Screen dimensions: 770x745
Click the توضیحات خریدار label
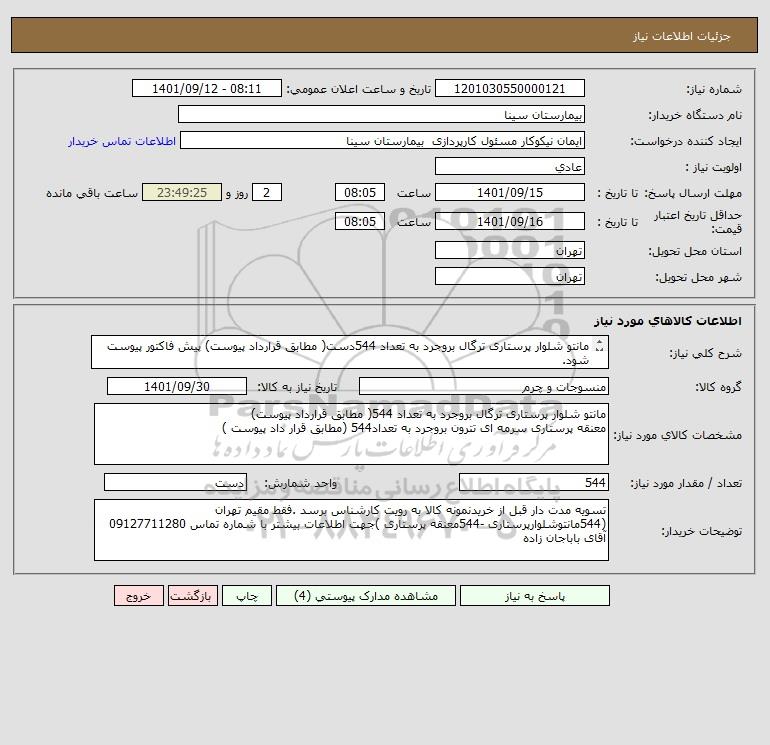702,531
